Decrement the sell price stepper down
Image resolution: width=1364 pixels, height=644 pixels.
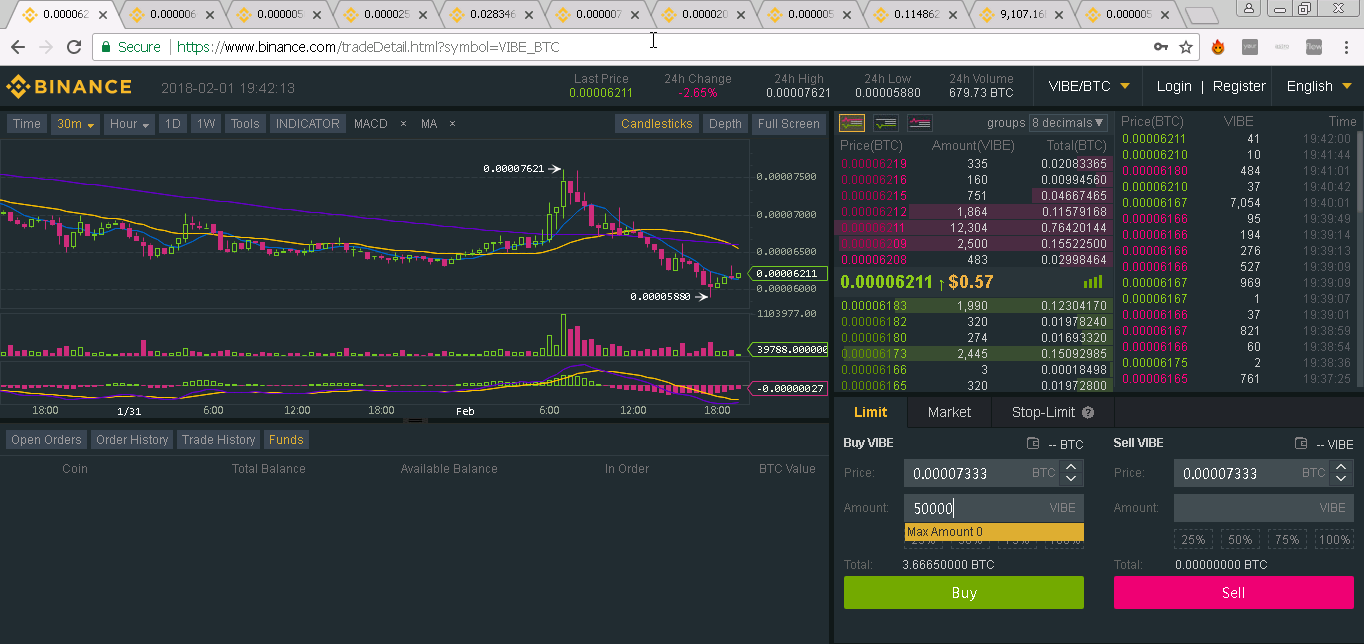tap(1341, 480)
